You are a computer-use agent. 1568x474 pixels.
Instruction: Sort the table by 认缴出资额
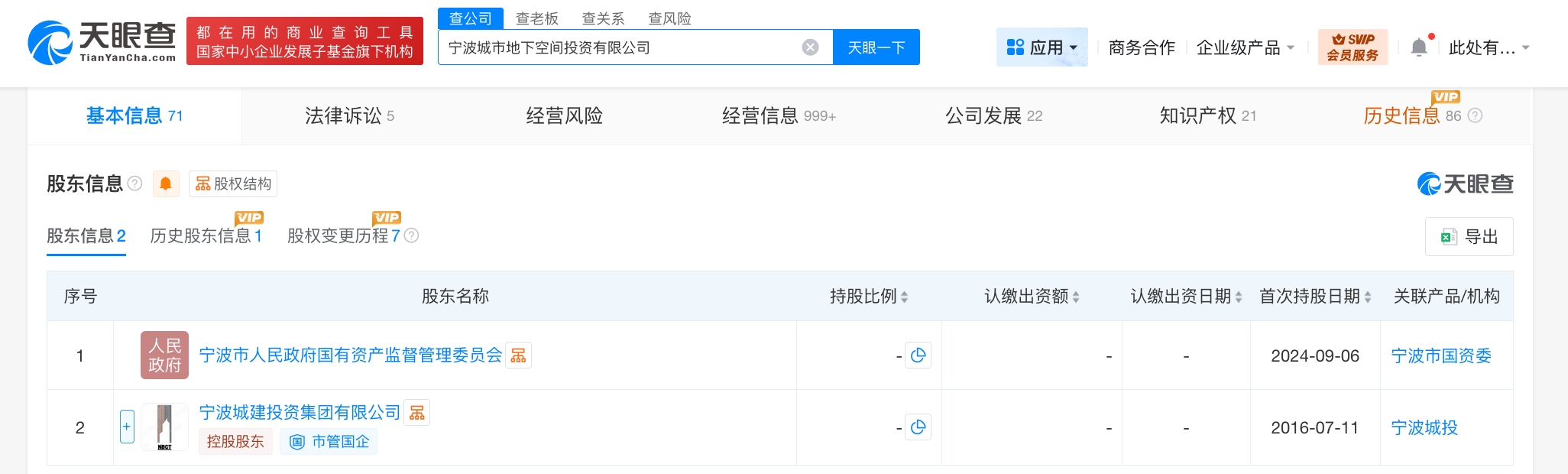1075,297
